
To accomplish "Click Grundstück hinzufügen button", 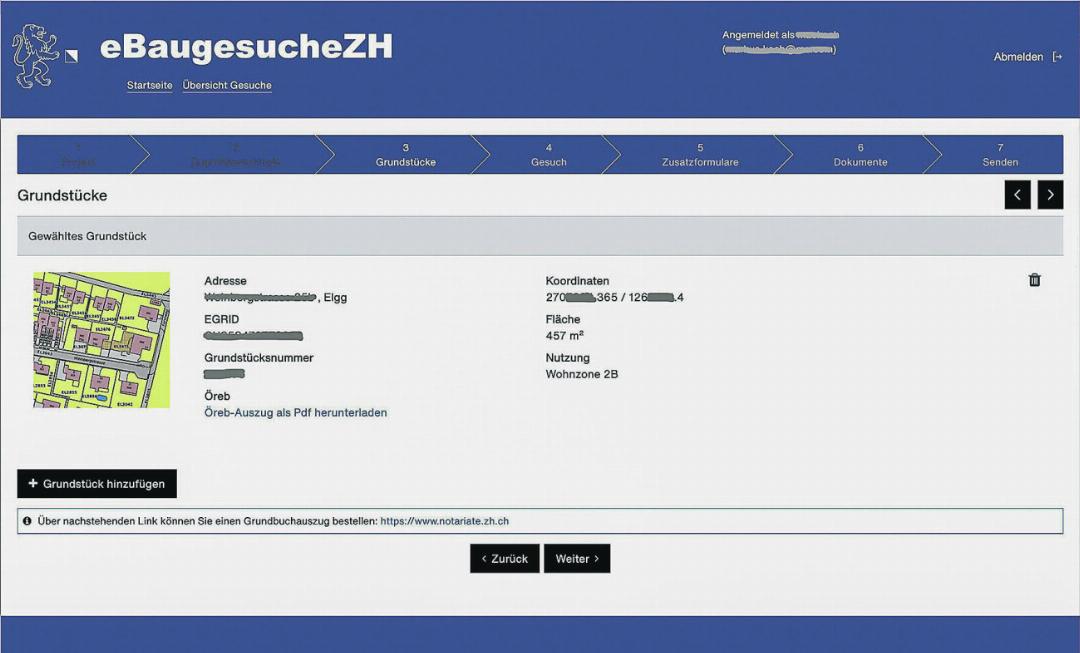I will [x=97, y=484].
